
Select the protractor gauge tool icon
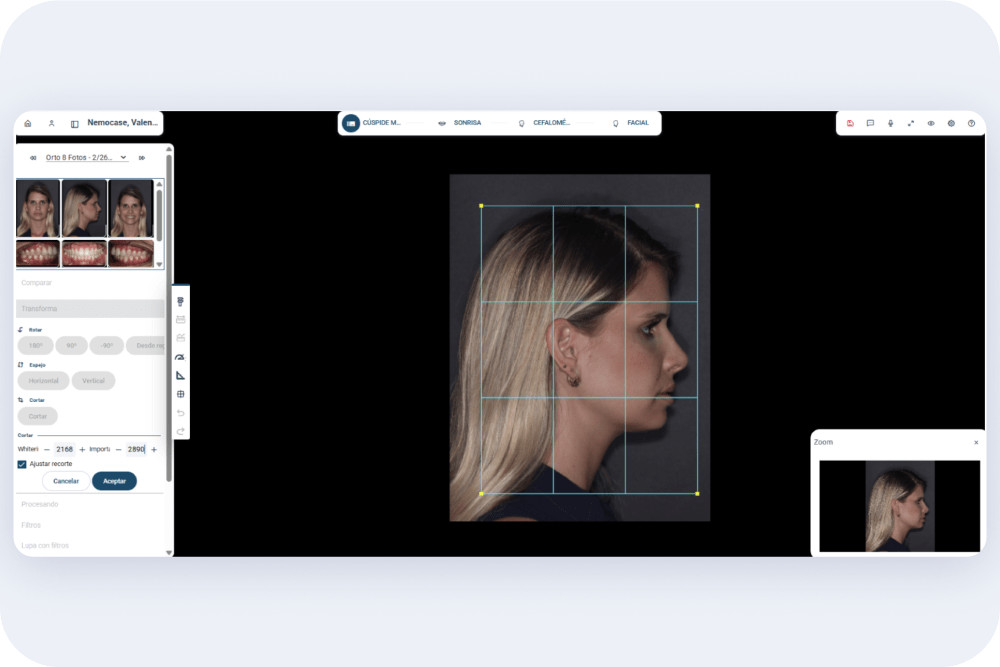click(x=180, y=357)
